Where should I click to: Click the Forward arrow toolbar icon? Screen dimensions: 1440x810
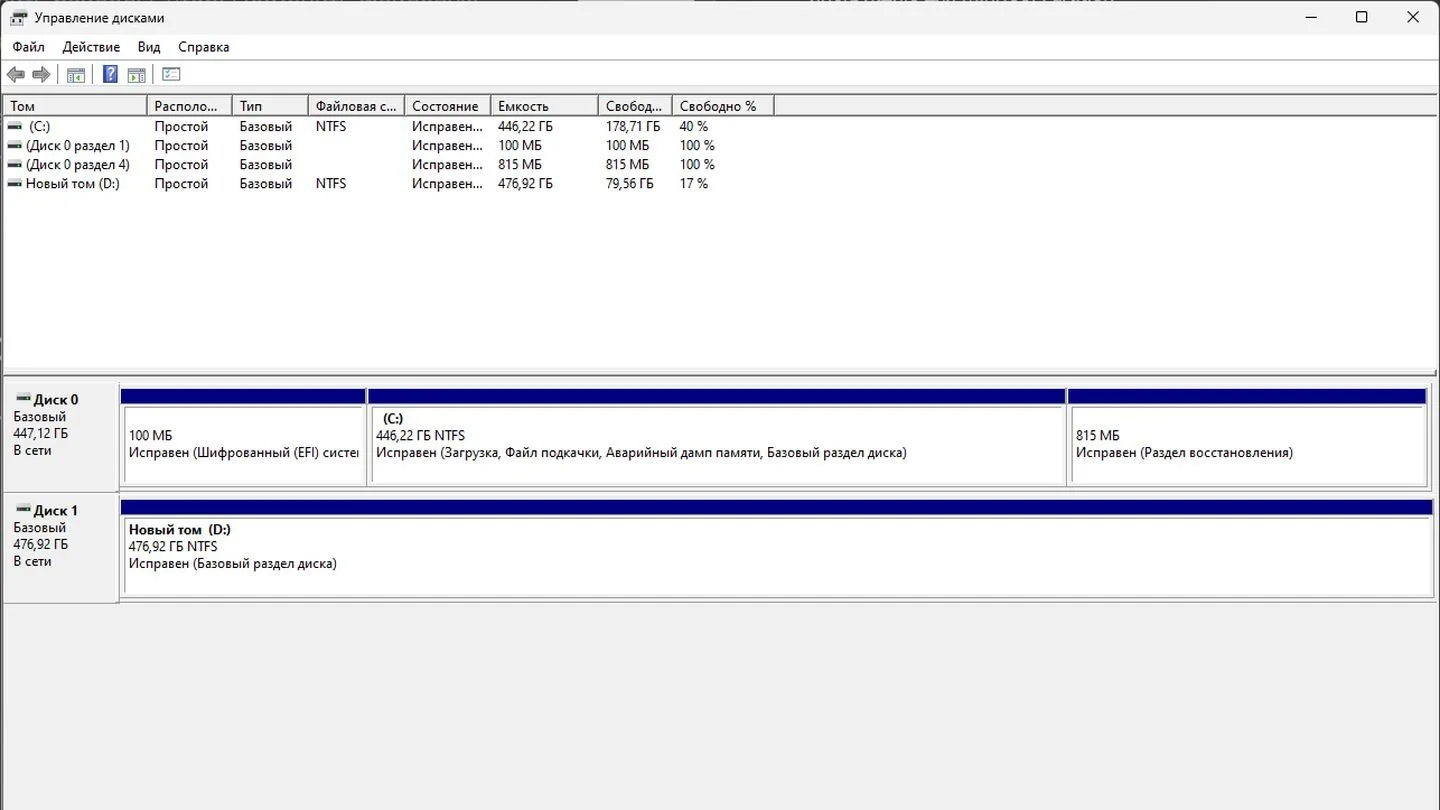(41, 74)
